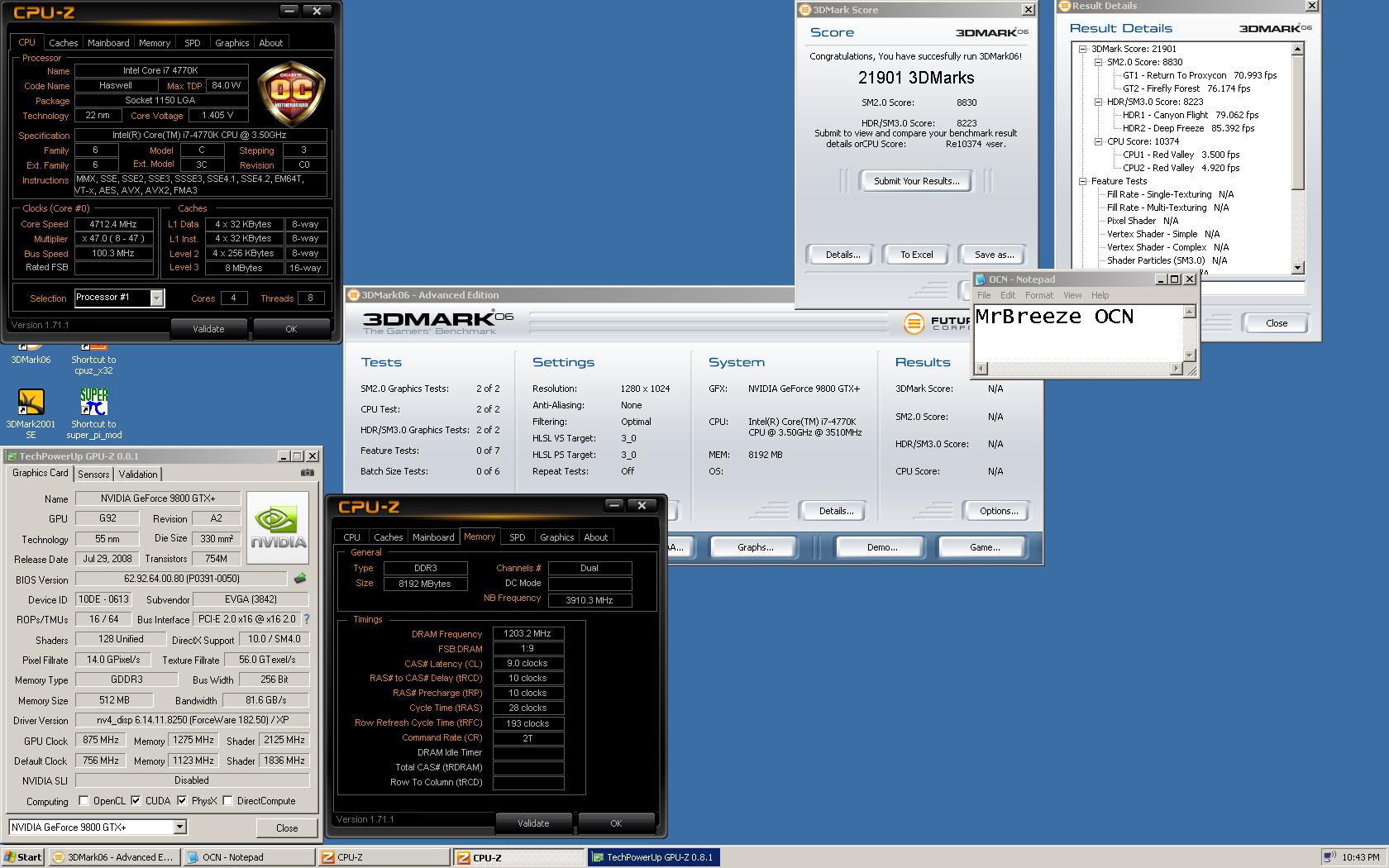Open the Processor #1 selection dropdown
Screen dimensions: 1389x868
tap(157, 298)
